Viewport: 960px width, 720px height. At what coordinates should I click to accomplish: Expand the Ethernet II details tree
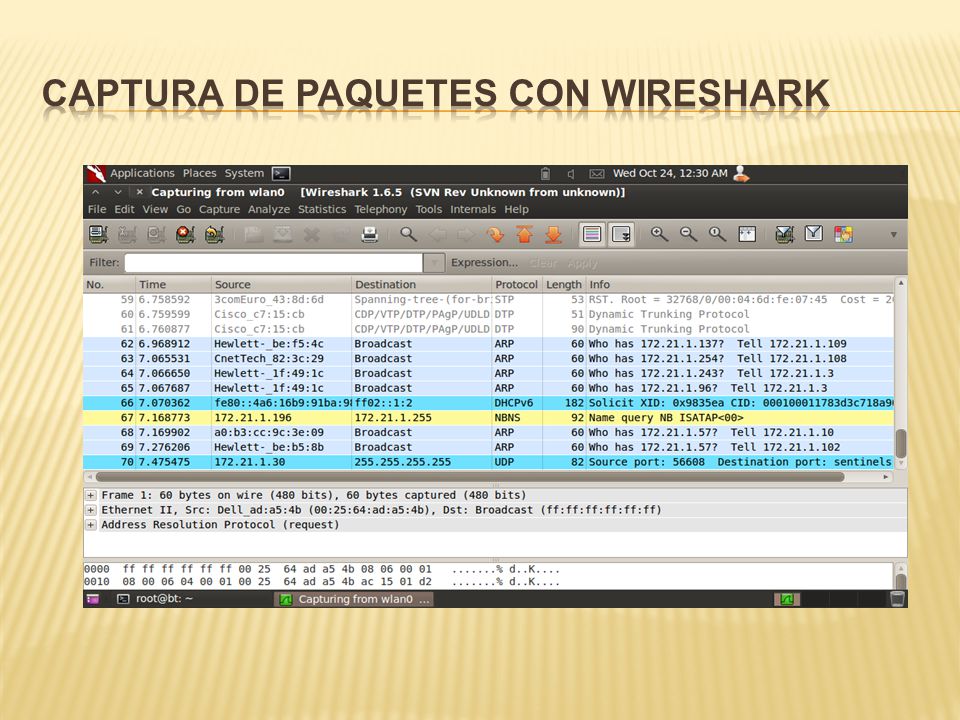click(x=91, y=510)
